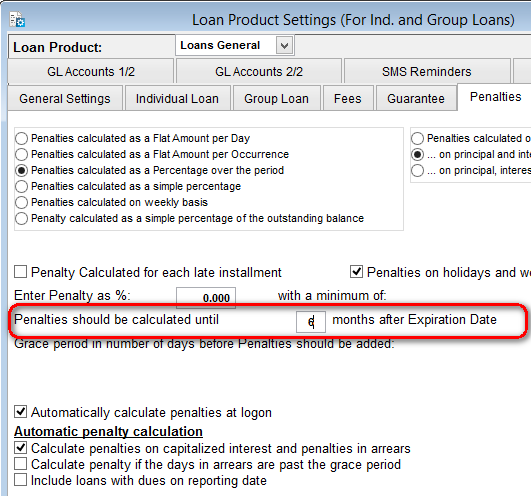The image size is (531, 496).
Task: Open the Group Loan tab
Action: [276, 99]
